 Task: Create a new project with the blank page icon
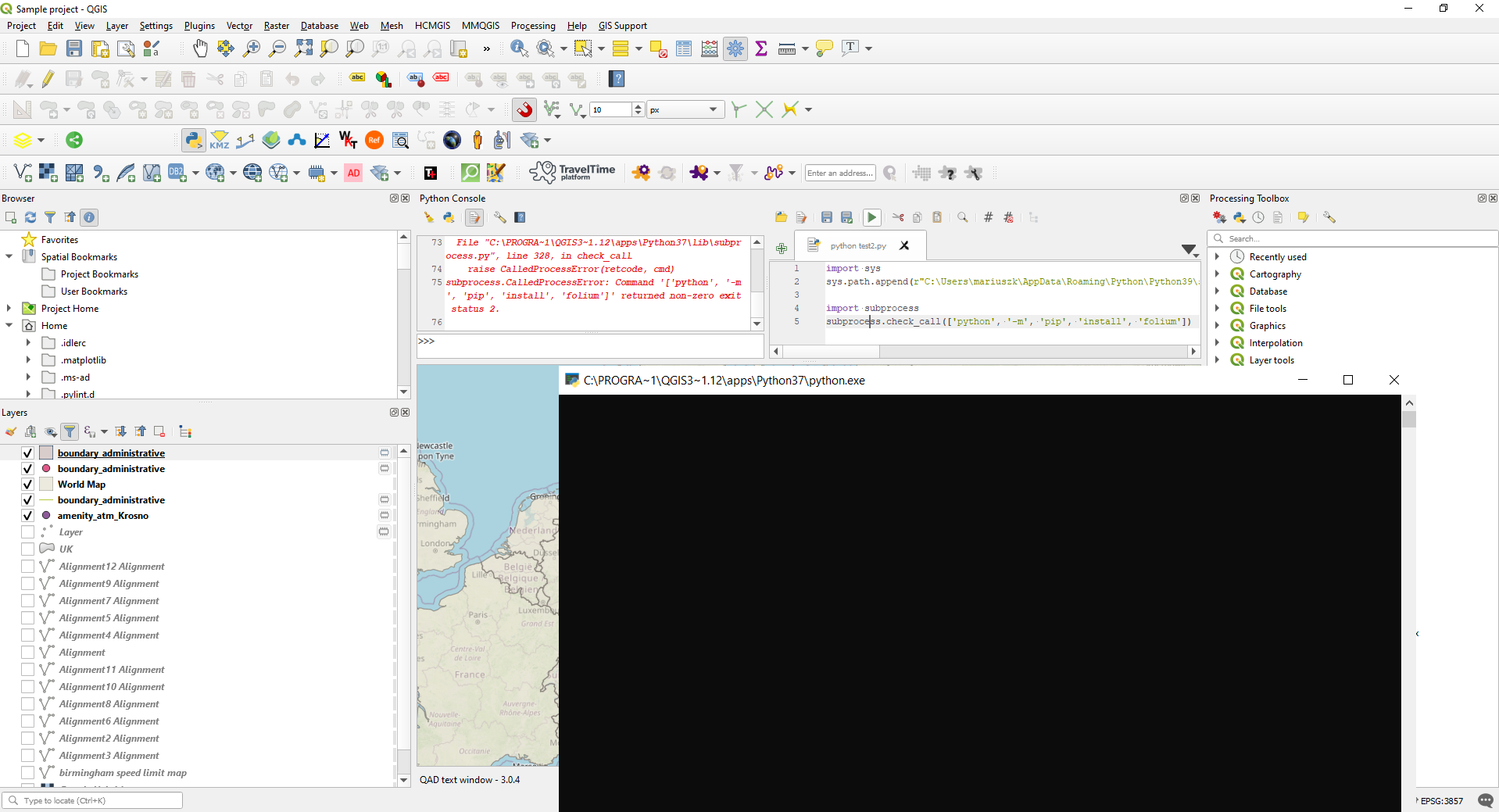pos(23,48)
